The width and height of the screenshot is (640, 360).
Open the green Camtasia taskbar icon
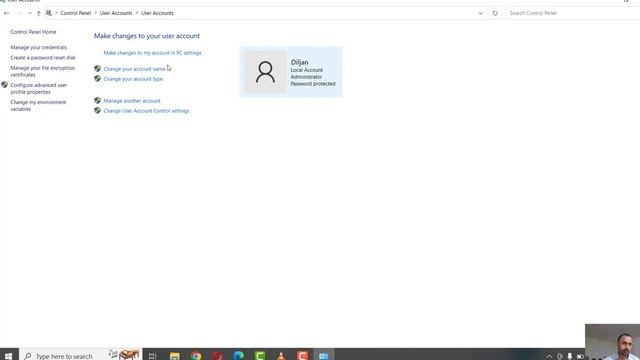point(260,356)
